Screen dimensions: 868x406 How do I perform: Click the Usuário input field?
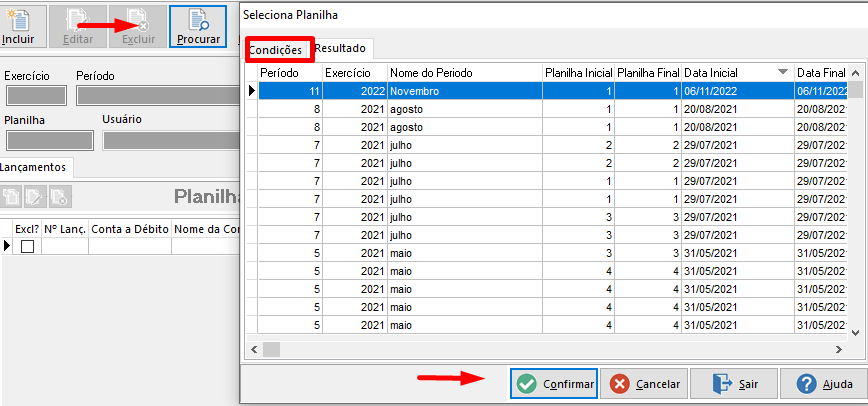click(171, 140)
